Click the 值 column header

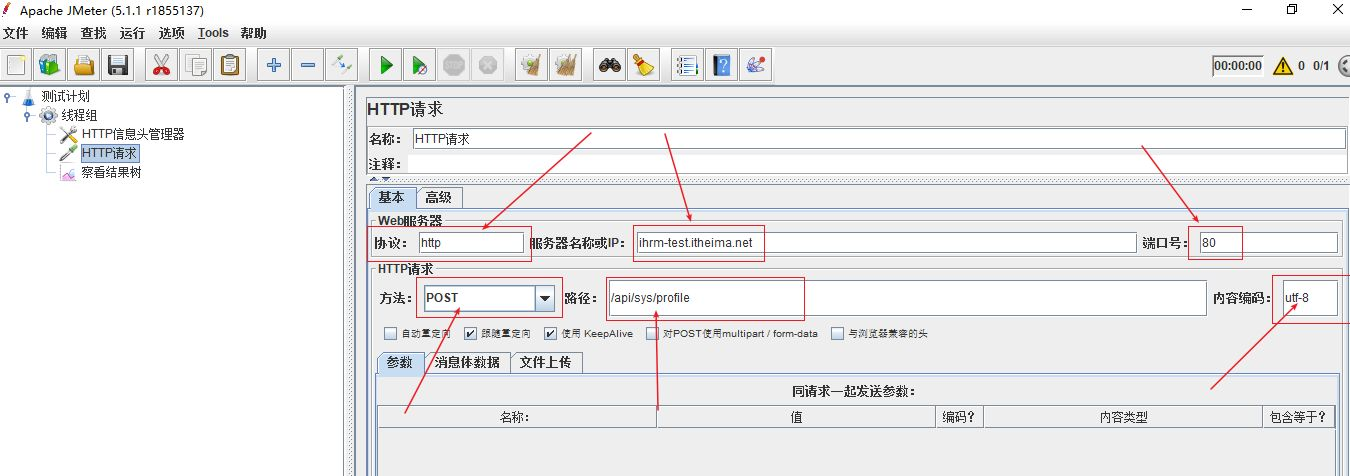coord(797,417)
